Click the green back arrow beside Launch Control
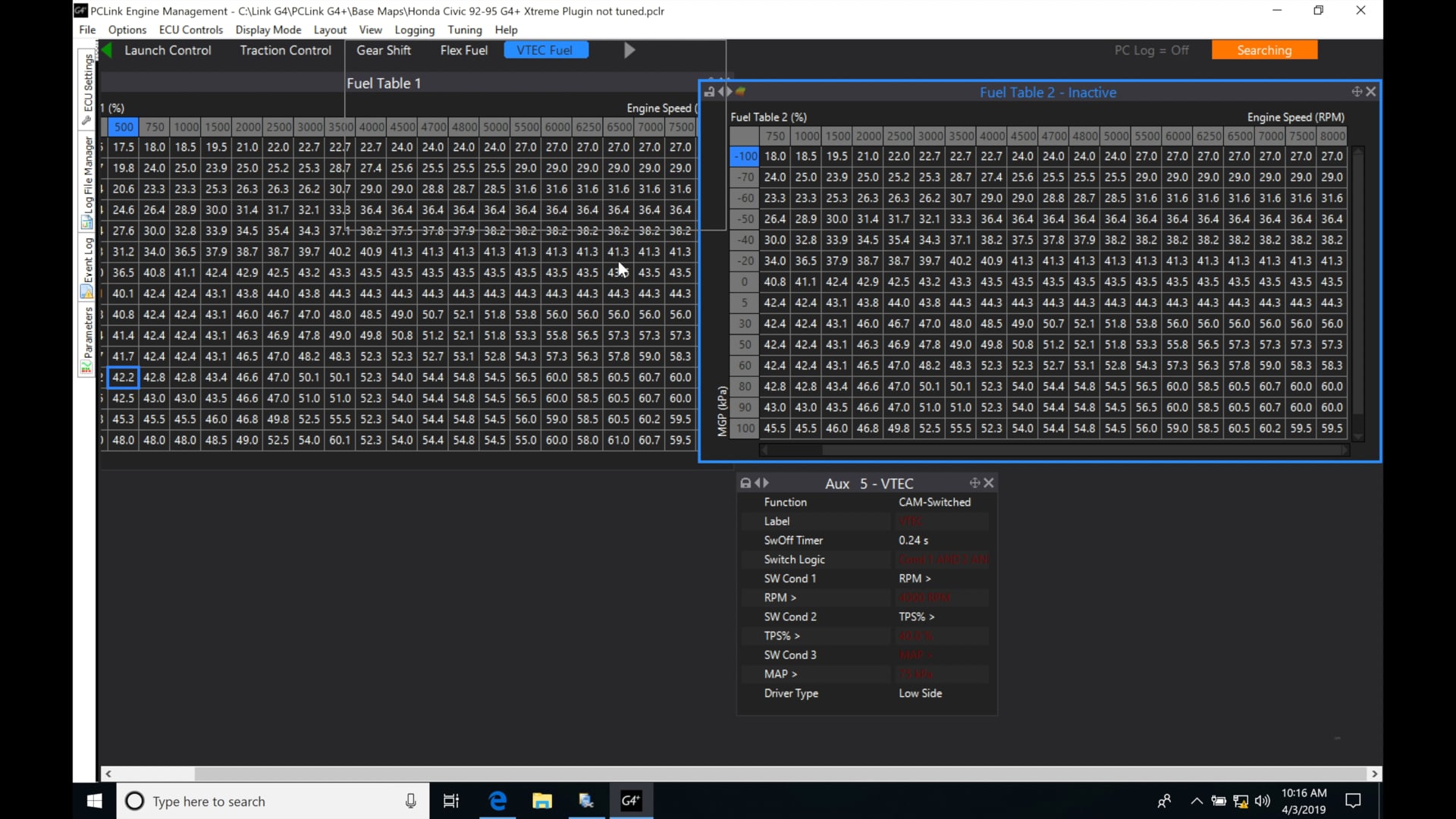Screen dimensions: 1456x819 click(x=106, y=50)
